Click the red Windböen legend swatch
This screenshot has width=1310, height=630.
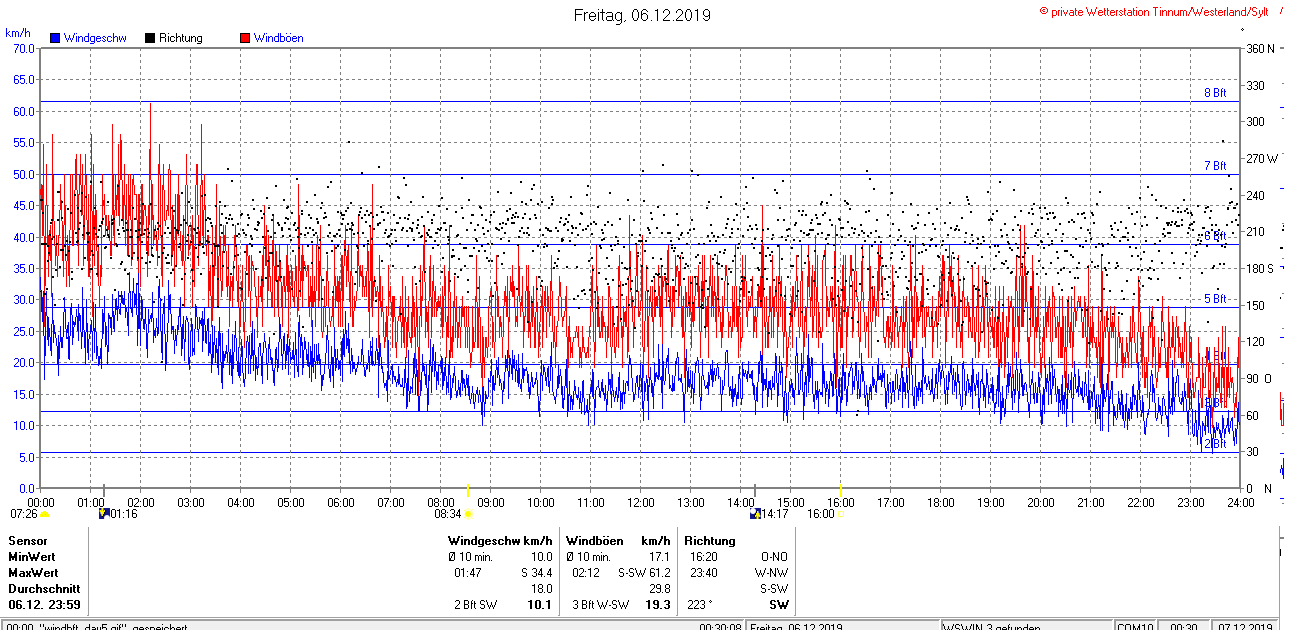pyautogui.click(x=245, y=38)
